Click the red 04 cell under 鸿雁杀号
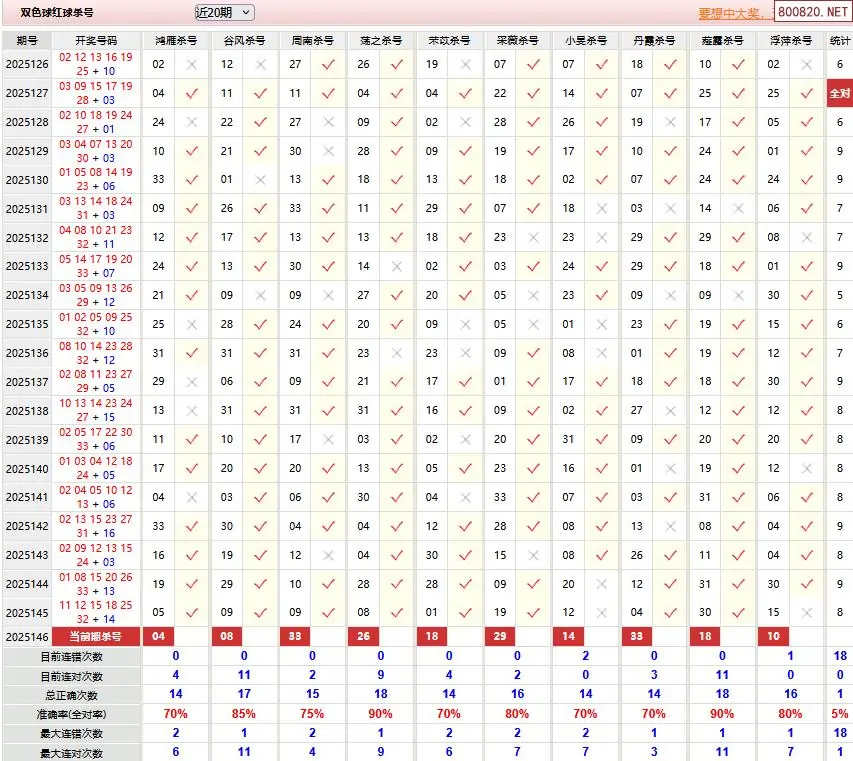 pyautogui.click(x=159, y=636)
